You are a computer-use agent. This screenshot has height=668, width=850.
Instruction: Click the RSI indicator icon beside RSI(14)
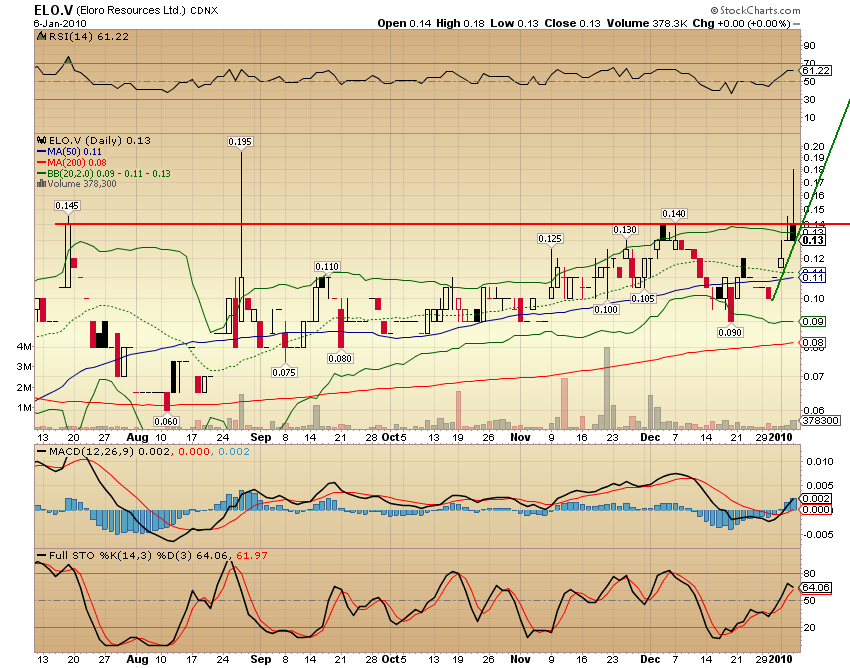click(41, 36)
